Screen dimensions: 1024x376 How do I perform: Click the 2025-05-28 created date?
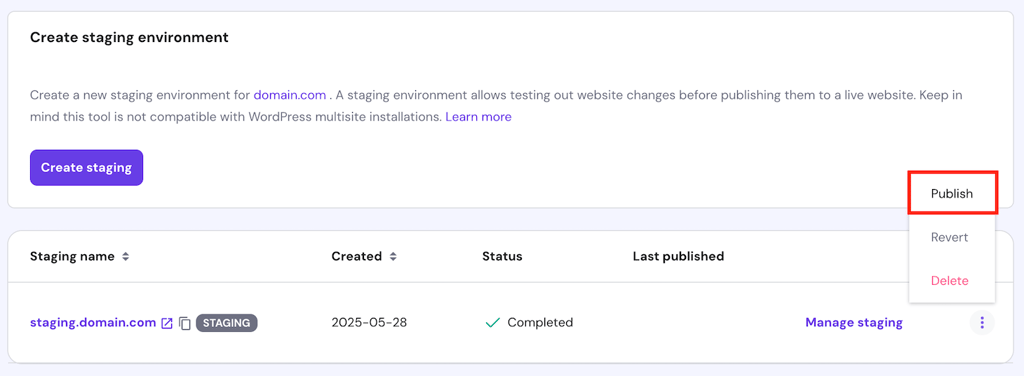point(369,322)
